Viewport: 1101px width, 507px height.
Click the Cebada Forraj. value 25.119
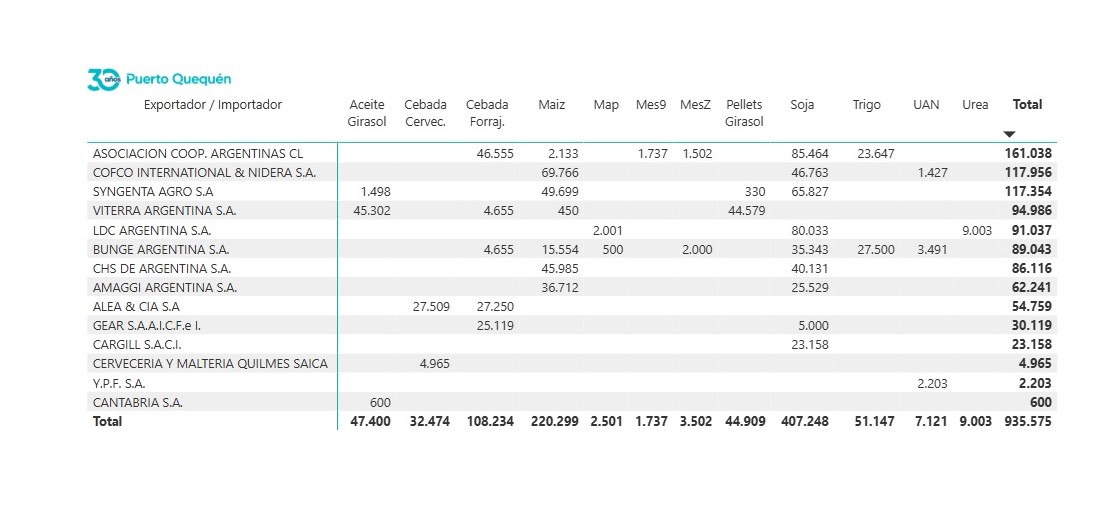pos(494,325)
